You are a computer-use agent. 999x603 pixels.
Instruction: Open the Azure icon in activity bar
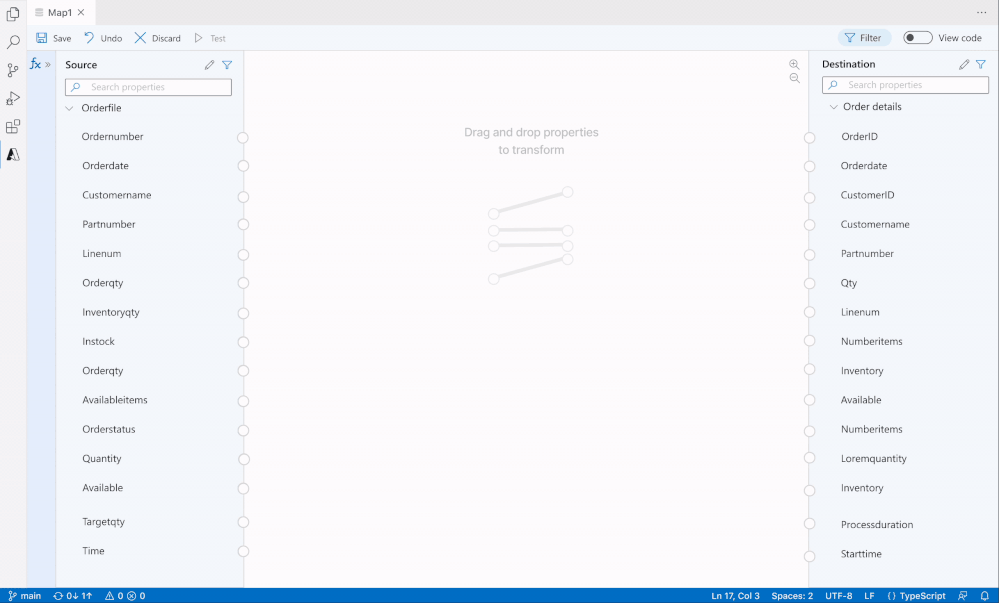(x=13, y=154)
